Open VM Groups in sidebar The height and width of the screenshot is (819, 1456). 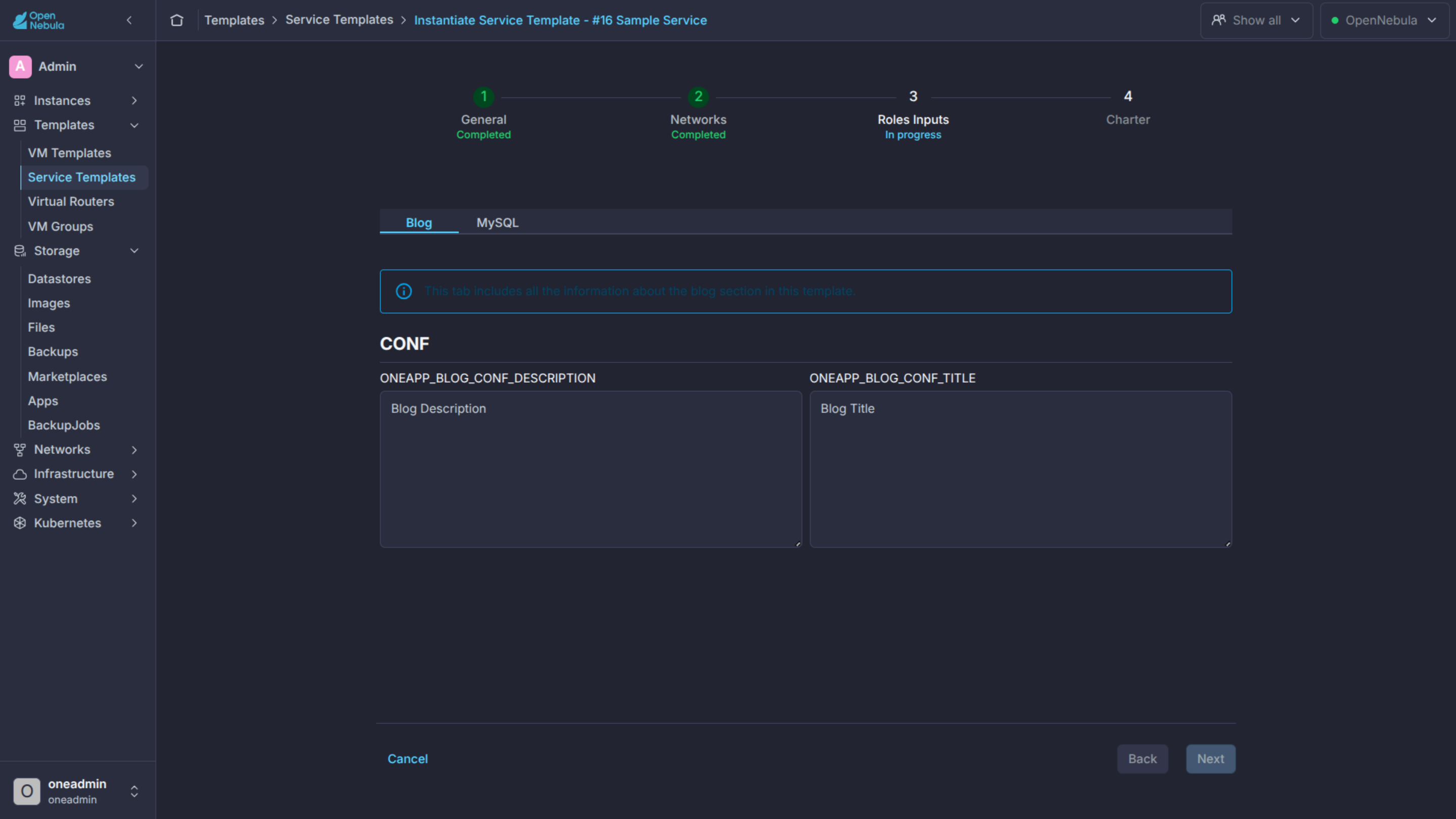pos(61,226)
